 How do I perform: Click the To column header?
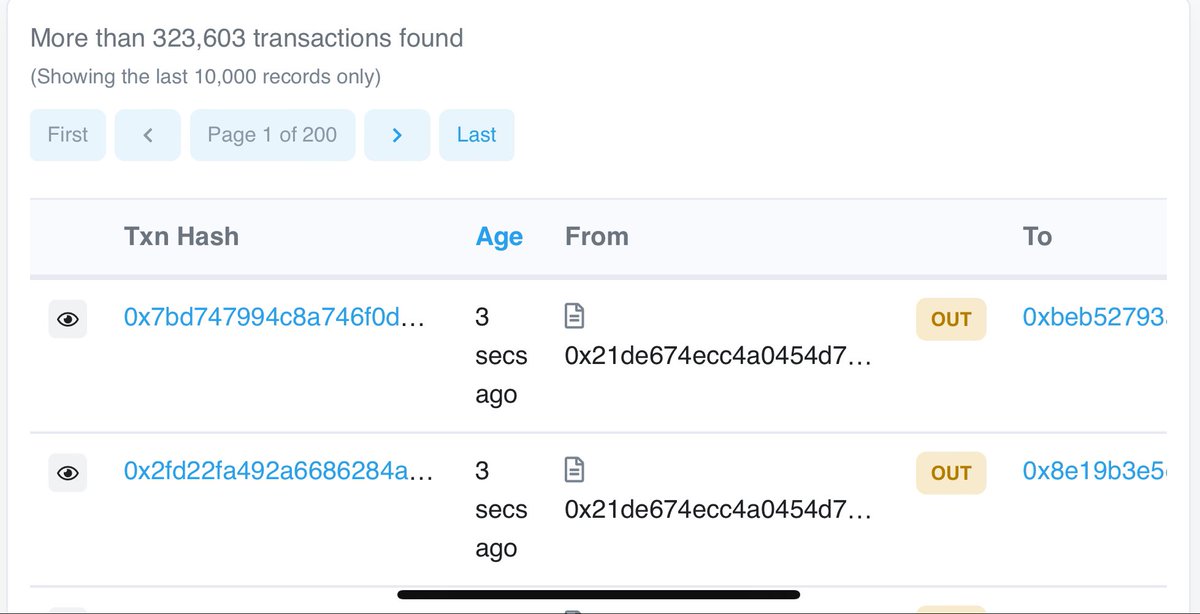tap(1037, 237)
